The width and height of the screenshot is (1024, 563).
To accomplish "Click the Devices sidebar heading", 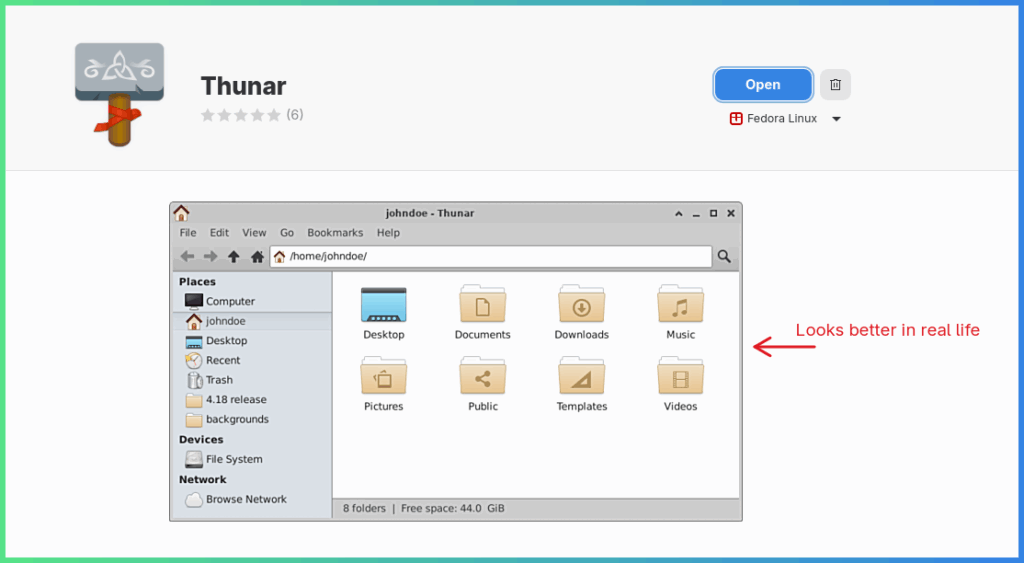I will pyautogui.click(x=201, y=440).
